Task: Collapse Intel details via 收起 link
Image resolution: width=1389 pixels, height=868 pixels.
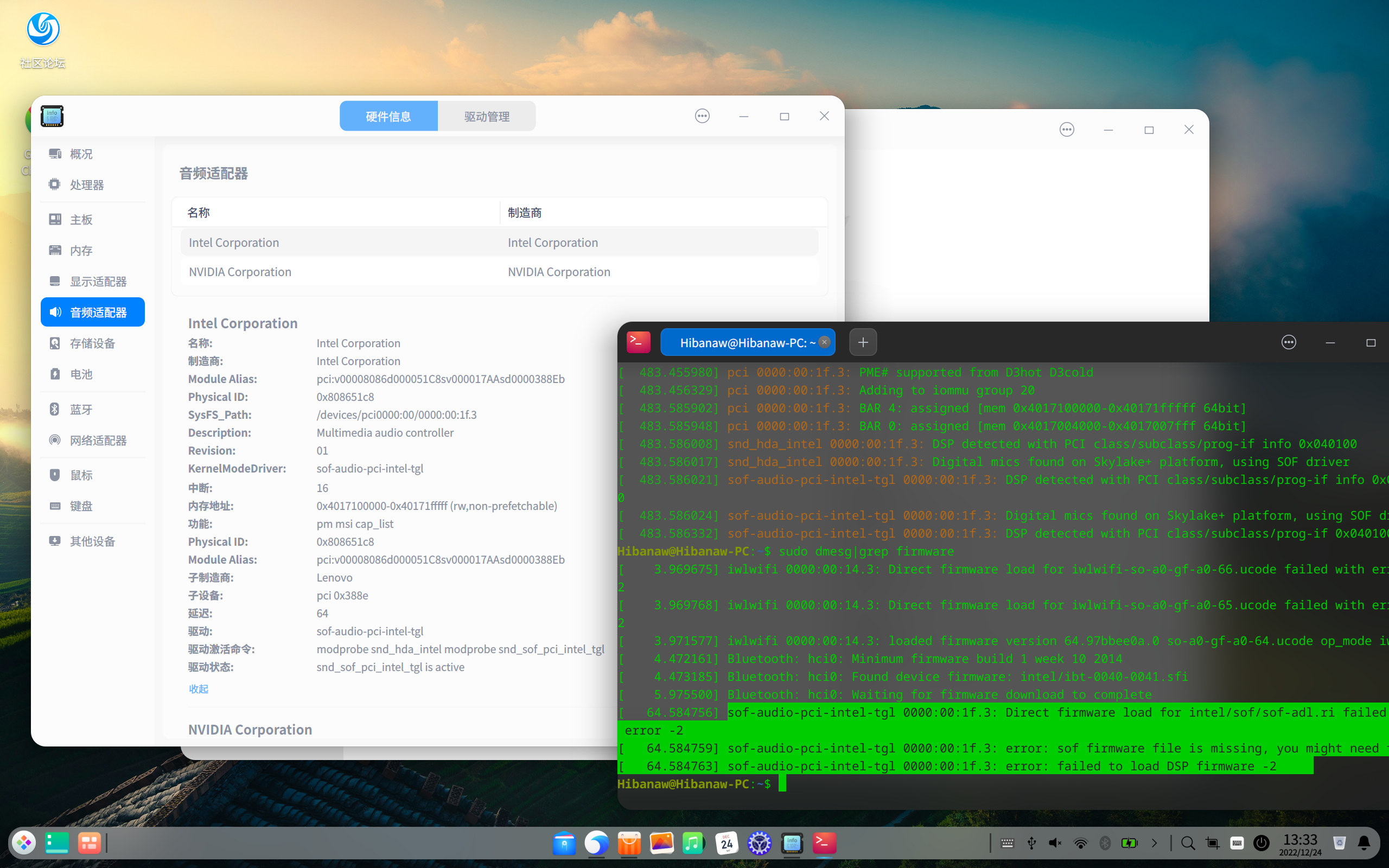Action: (199, 689)
